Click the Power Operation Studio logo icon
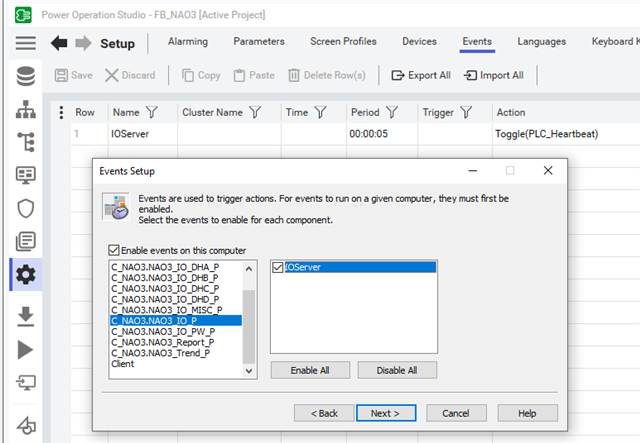 23,15
